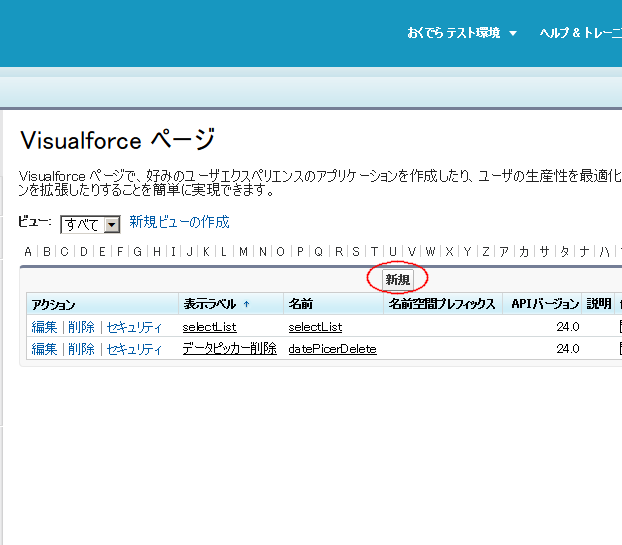Filter list by kana カ

(524, 252)
